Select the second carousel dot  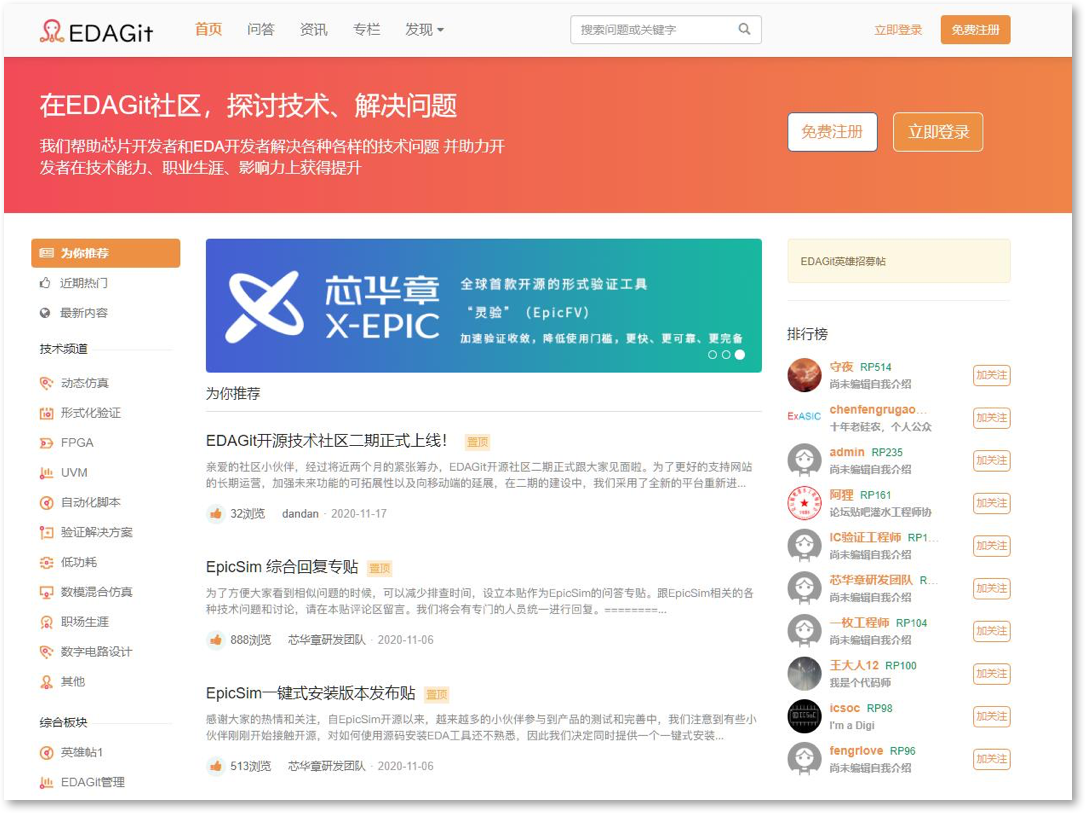726,354
